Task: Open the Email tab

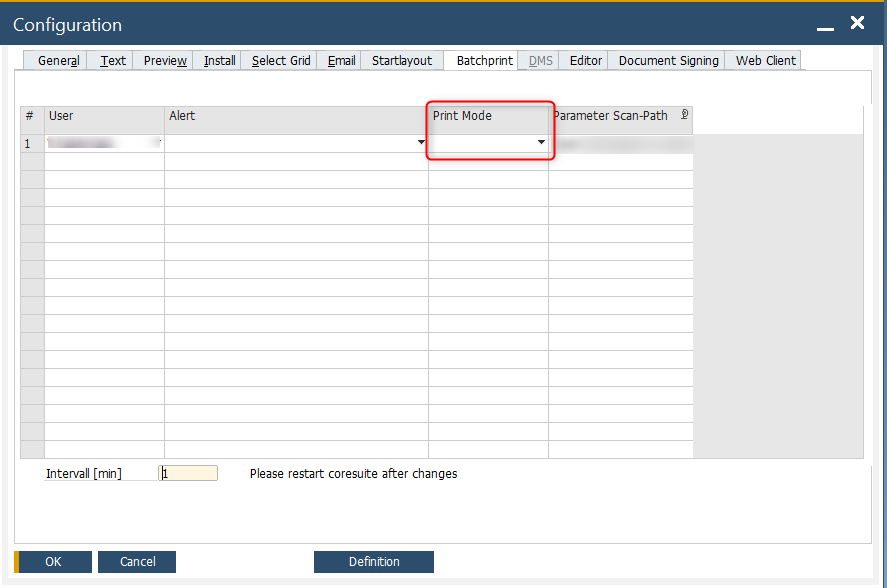Action: pos(341,61)
